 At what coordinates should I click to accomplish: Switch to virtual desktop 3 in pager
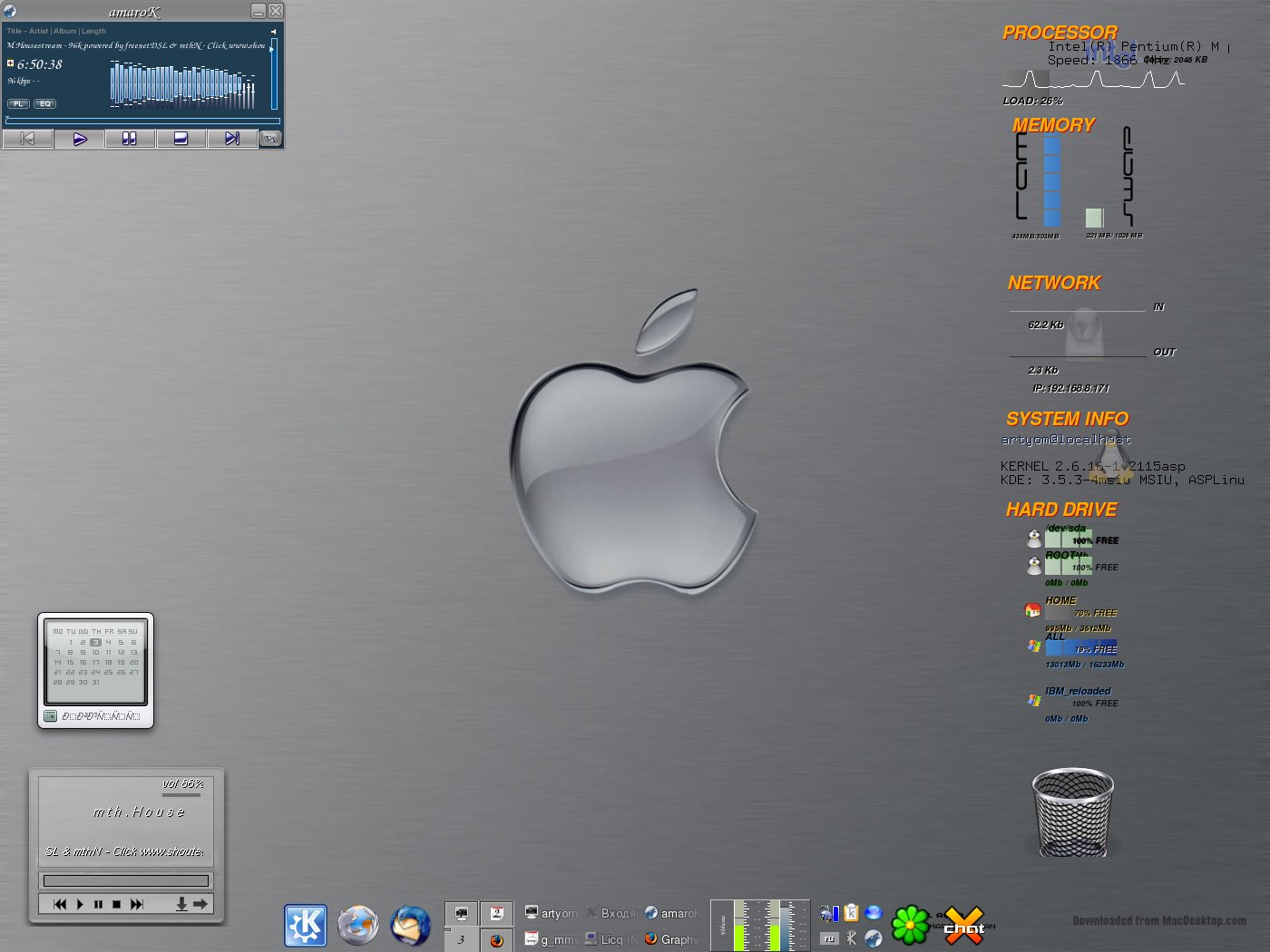click(x=462, y=939)
